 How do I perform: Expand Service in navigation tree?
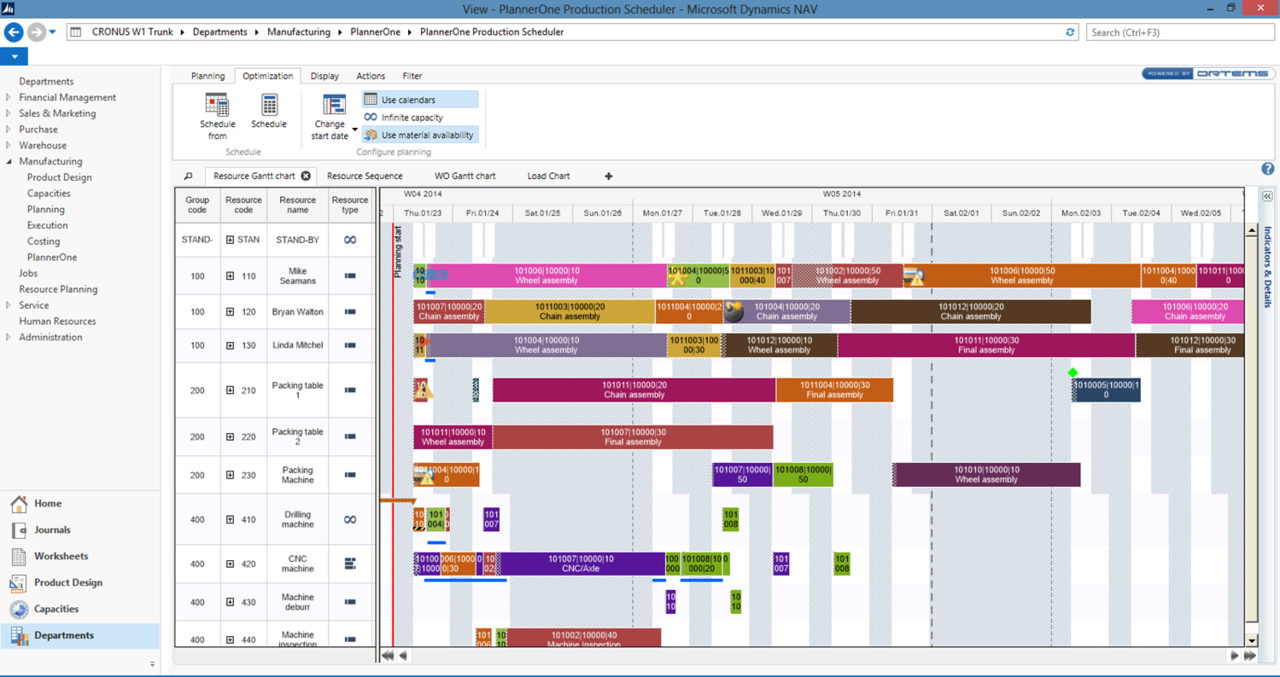click(9, 306)
